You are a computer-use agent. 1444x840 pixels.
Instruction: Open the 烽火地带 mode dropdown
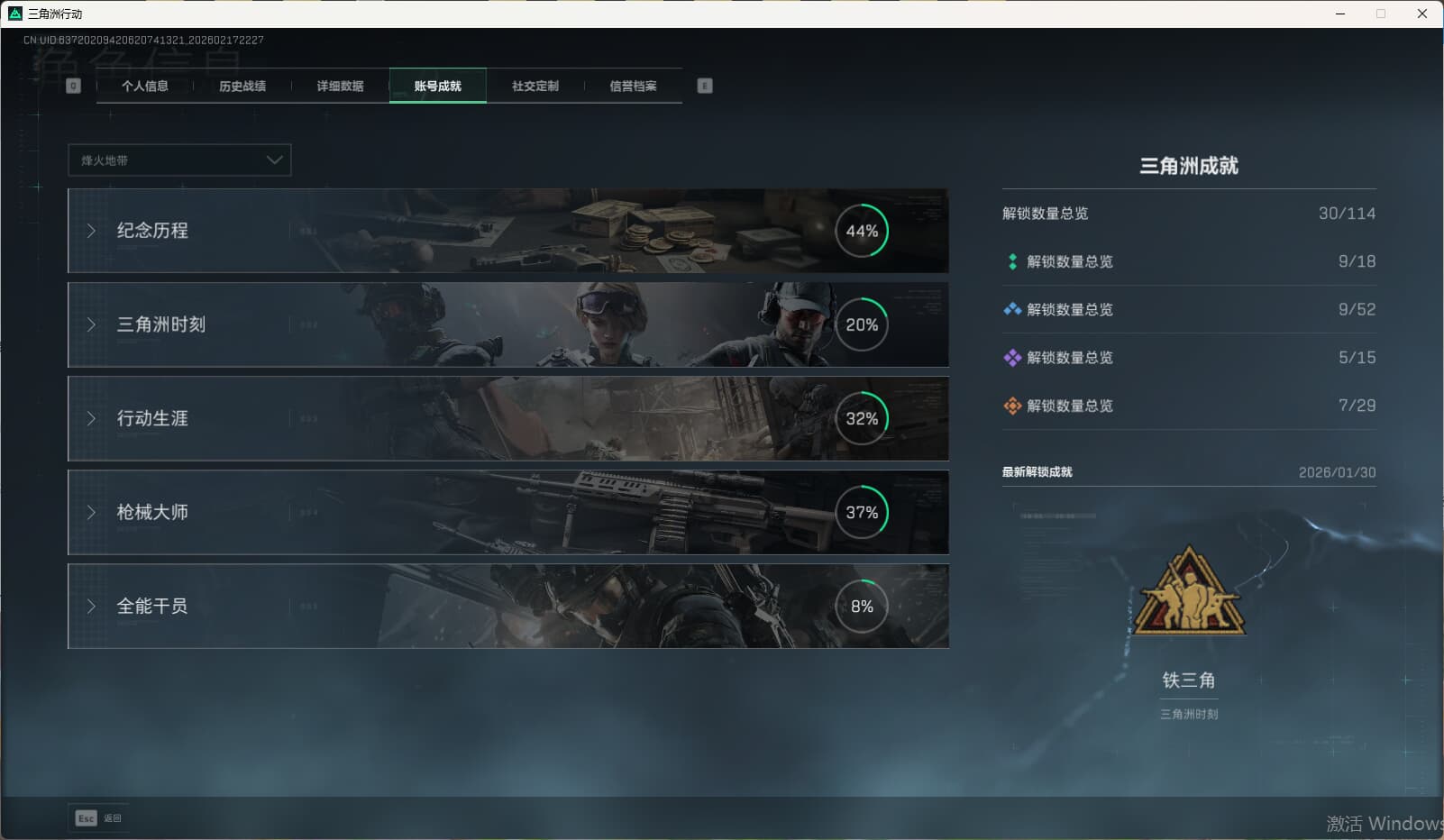tap(179, 160)
